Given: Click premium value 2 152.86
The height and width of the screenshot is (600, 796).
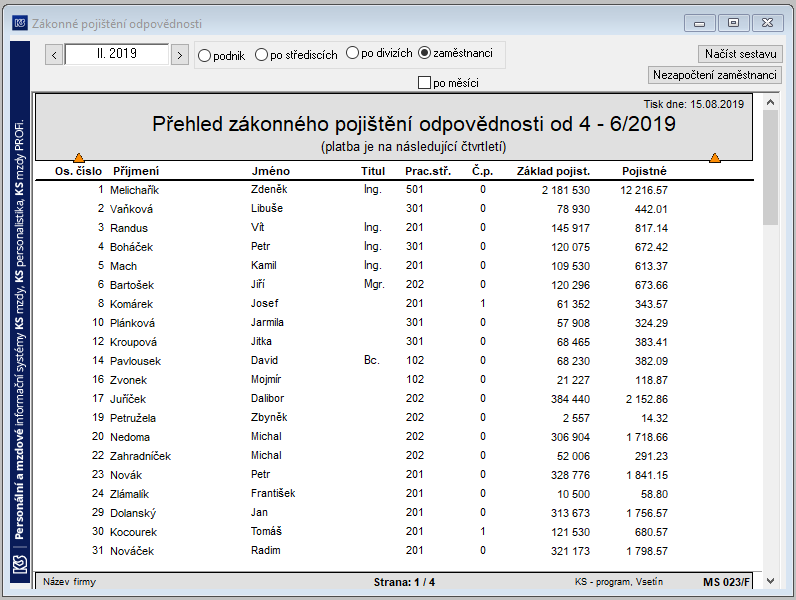Looking at the screenshot, I should coord(646,399).
